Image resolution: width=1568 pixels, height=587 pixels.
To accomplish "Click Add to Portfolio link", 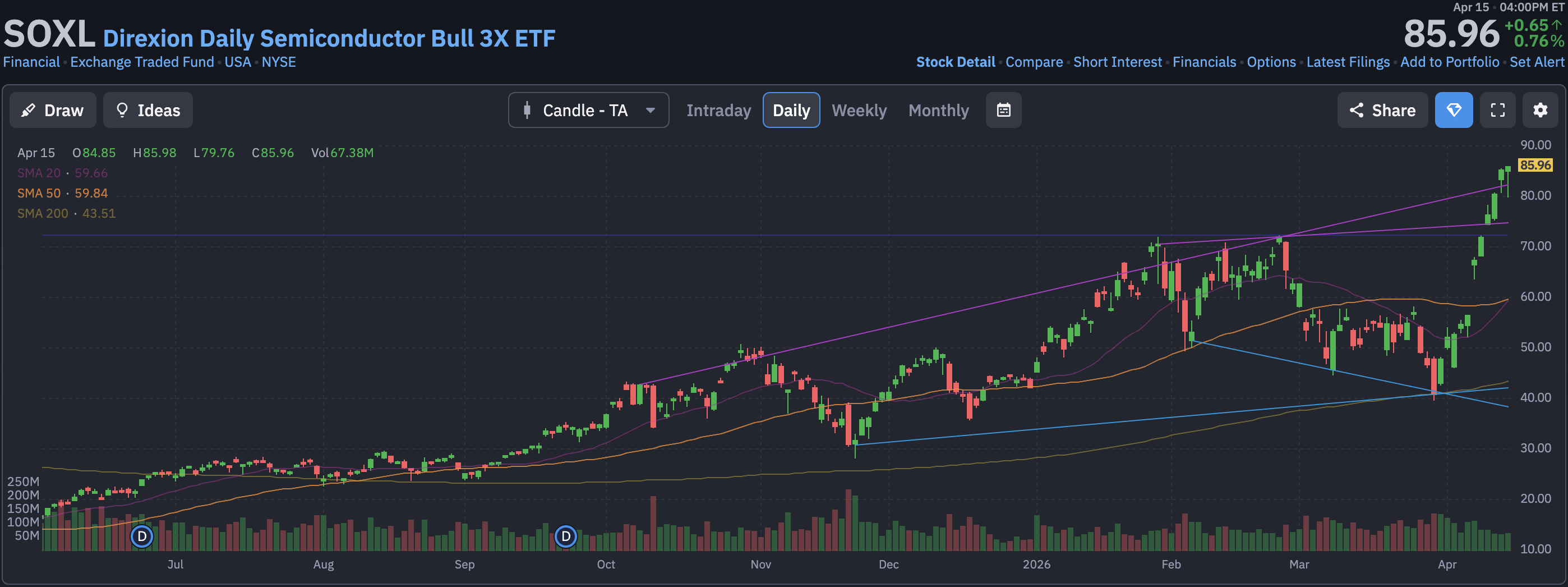I will [x=1449, y=62].
